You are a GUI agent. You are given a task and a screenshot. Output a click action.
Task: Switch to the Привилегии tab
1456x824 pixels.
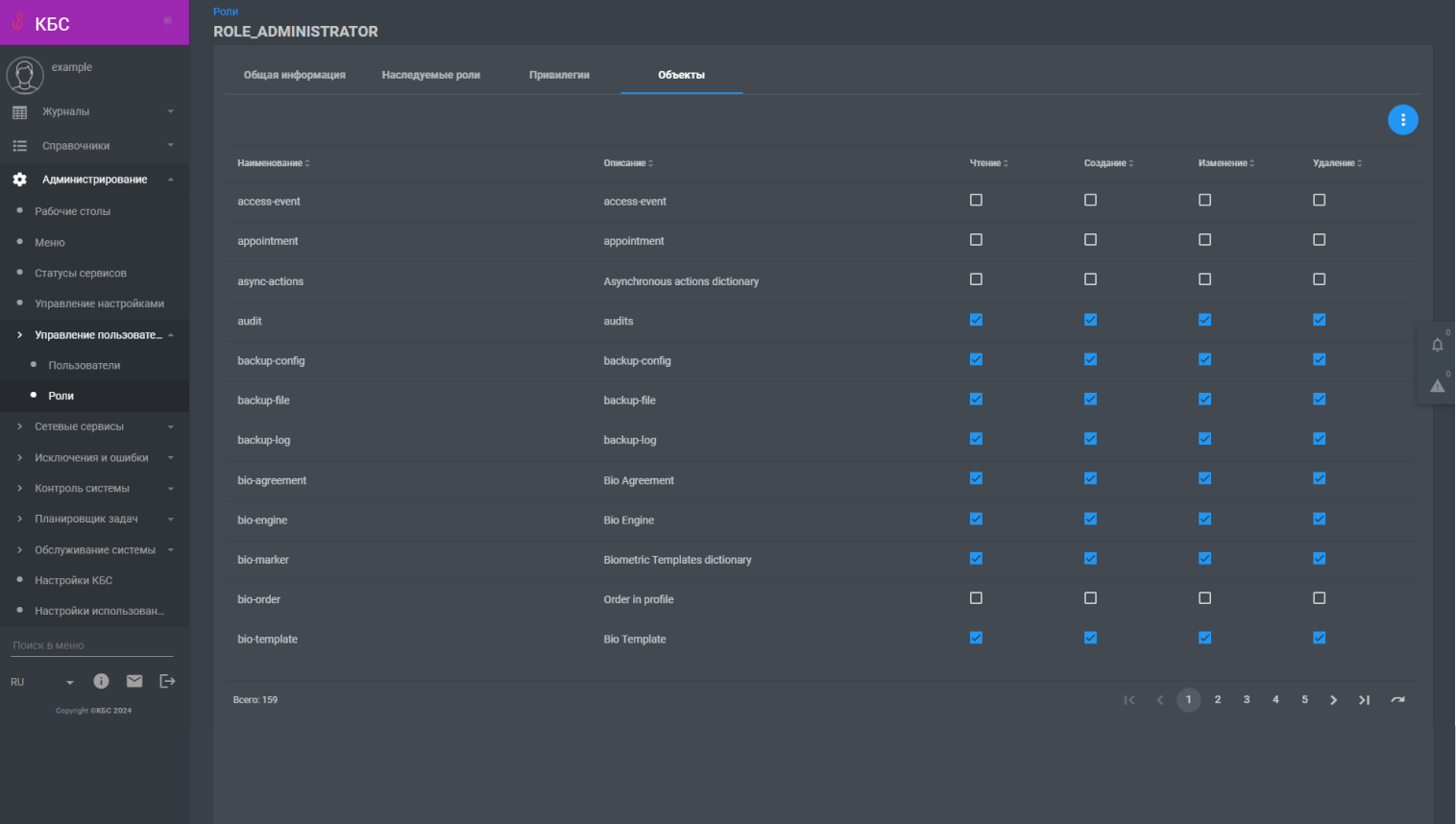(x=559, y=75)
